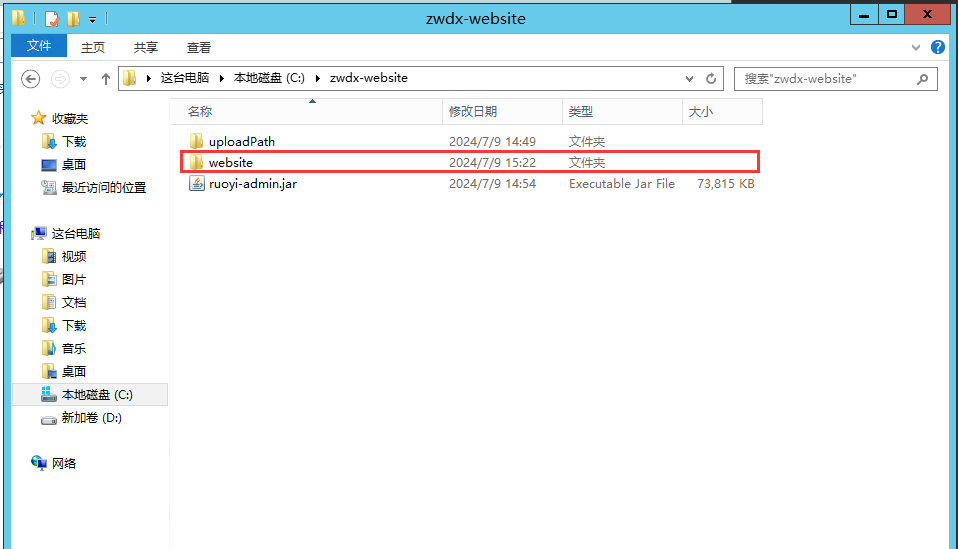Viewport: 958px width, 549px height.
Task: Open the Help question mark icon
Action: pyautogui.click(x=938, y=47)
